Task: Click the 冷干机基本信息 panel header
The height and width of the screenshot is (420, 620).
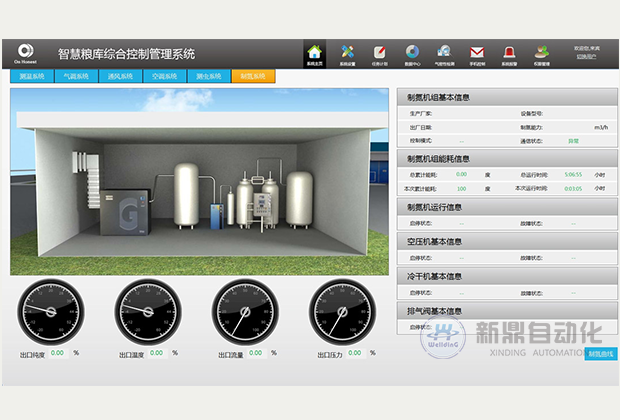Action: (x=507, y=276)
